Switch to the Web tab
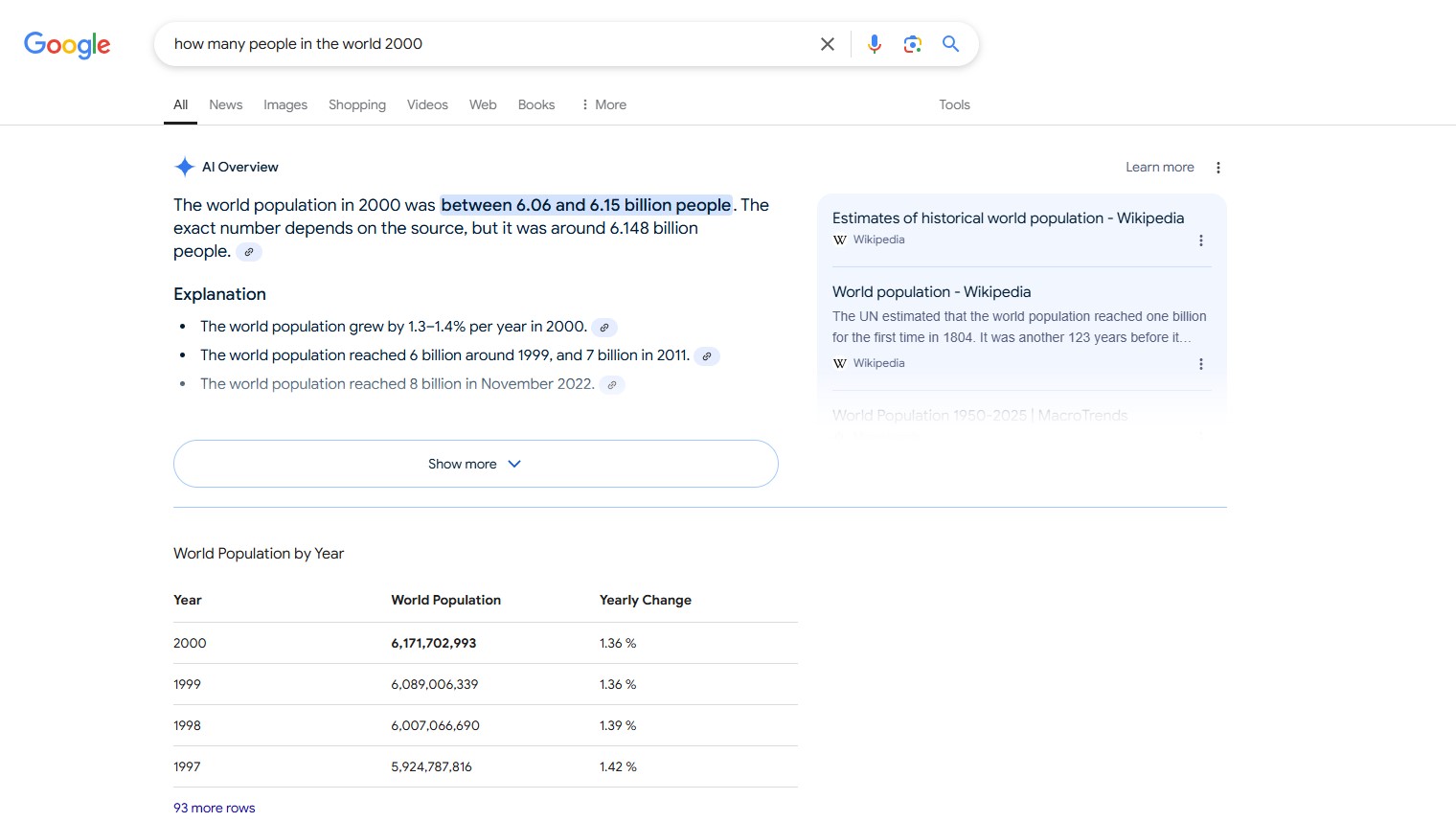1456x822 pixels. tap(483, 104)
